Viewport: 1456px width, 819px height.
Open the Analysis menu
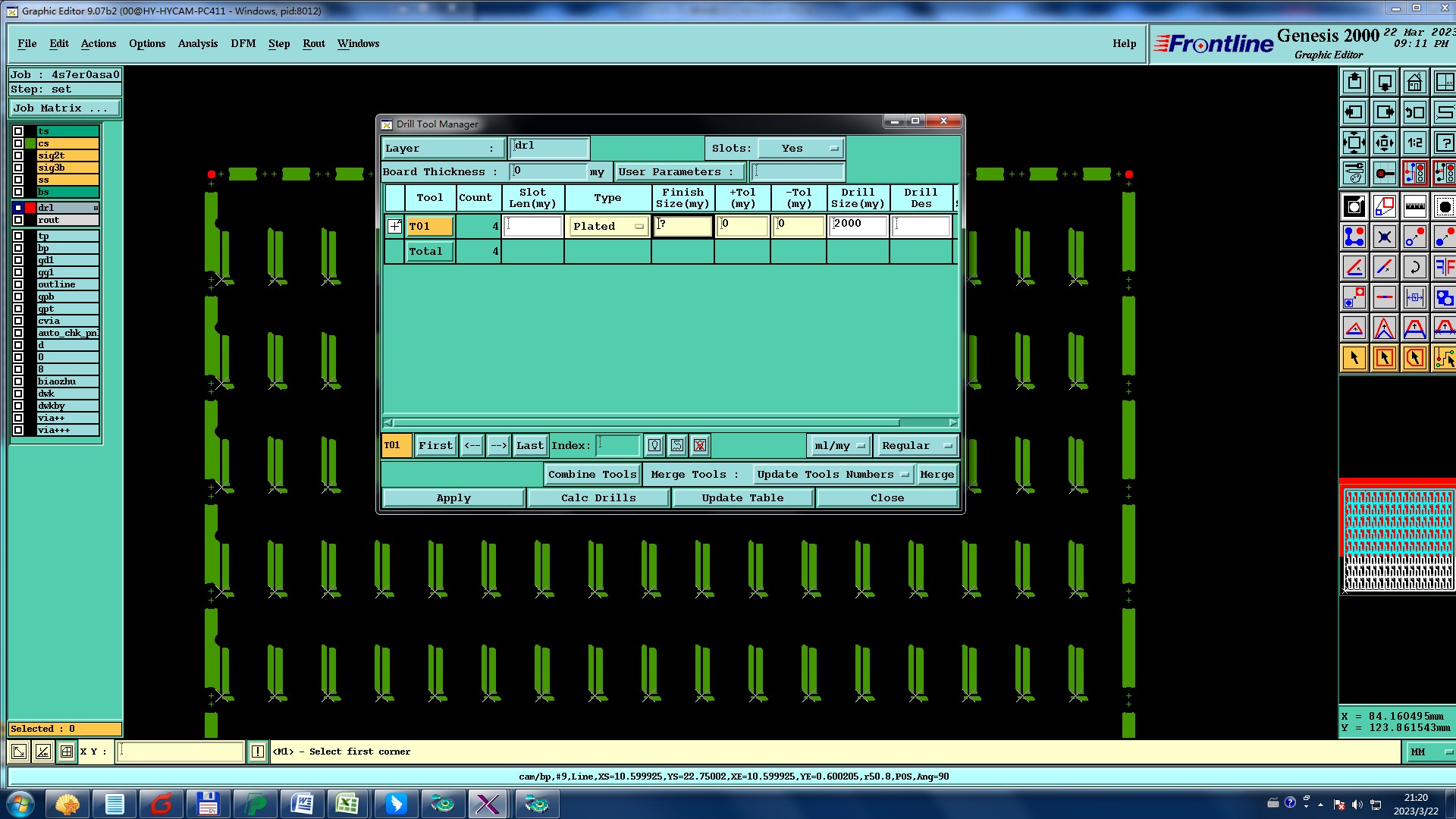pyautogui.click(x=197, y=43)
